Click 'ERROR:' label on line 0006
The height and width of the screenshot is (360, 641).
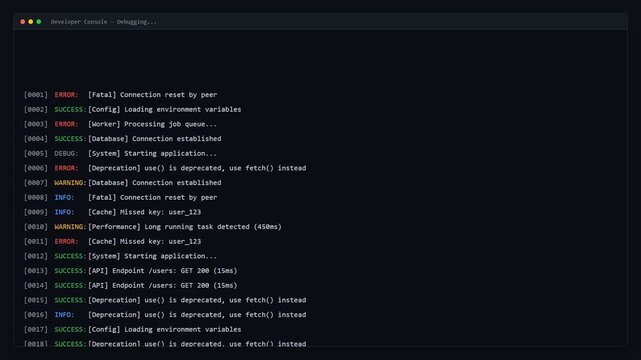pyautogui.click(x=66, y=168)
